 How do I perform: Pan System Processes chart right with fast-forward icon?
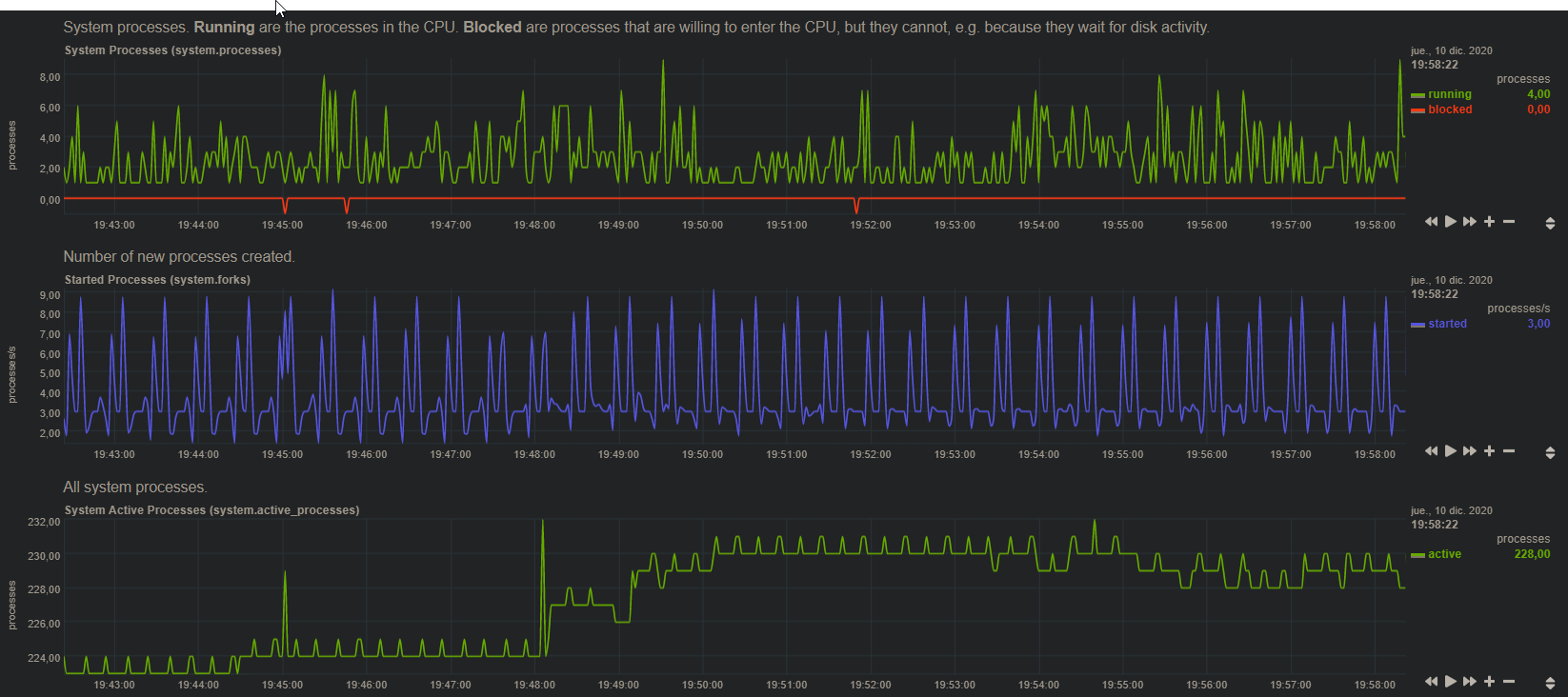[1470, 222]
